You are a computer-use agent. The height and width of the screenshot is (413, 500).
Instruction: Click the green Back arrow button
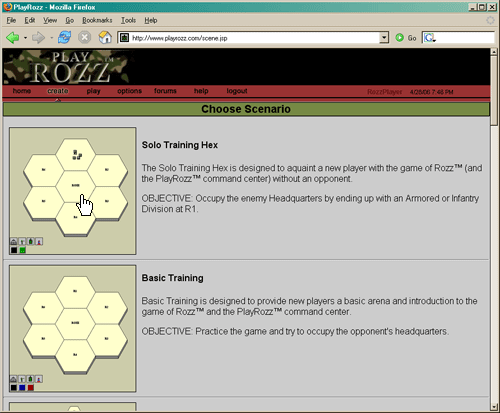[13, 38]
